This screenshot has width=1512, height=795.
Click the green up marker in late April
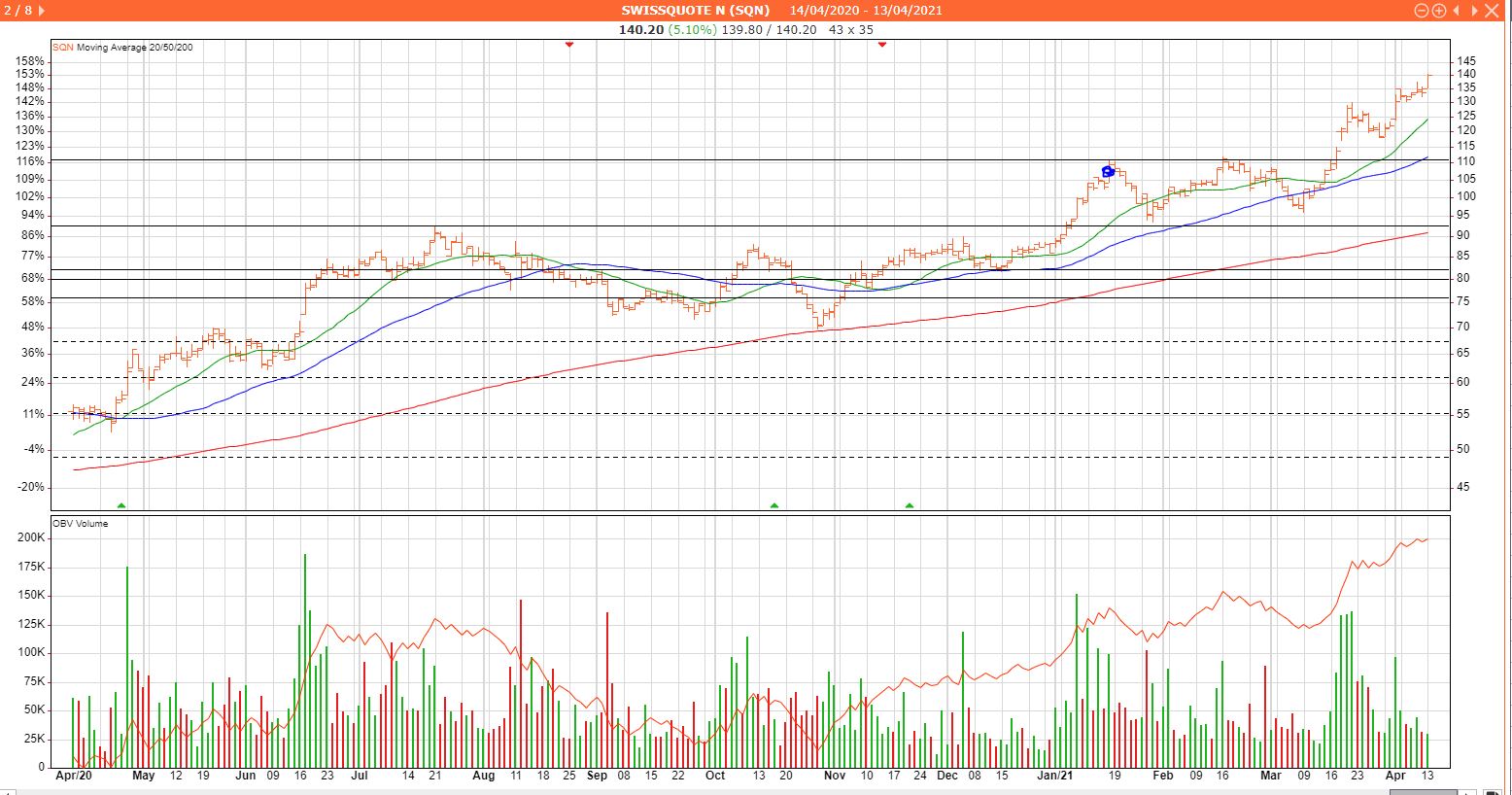121,505
